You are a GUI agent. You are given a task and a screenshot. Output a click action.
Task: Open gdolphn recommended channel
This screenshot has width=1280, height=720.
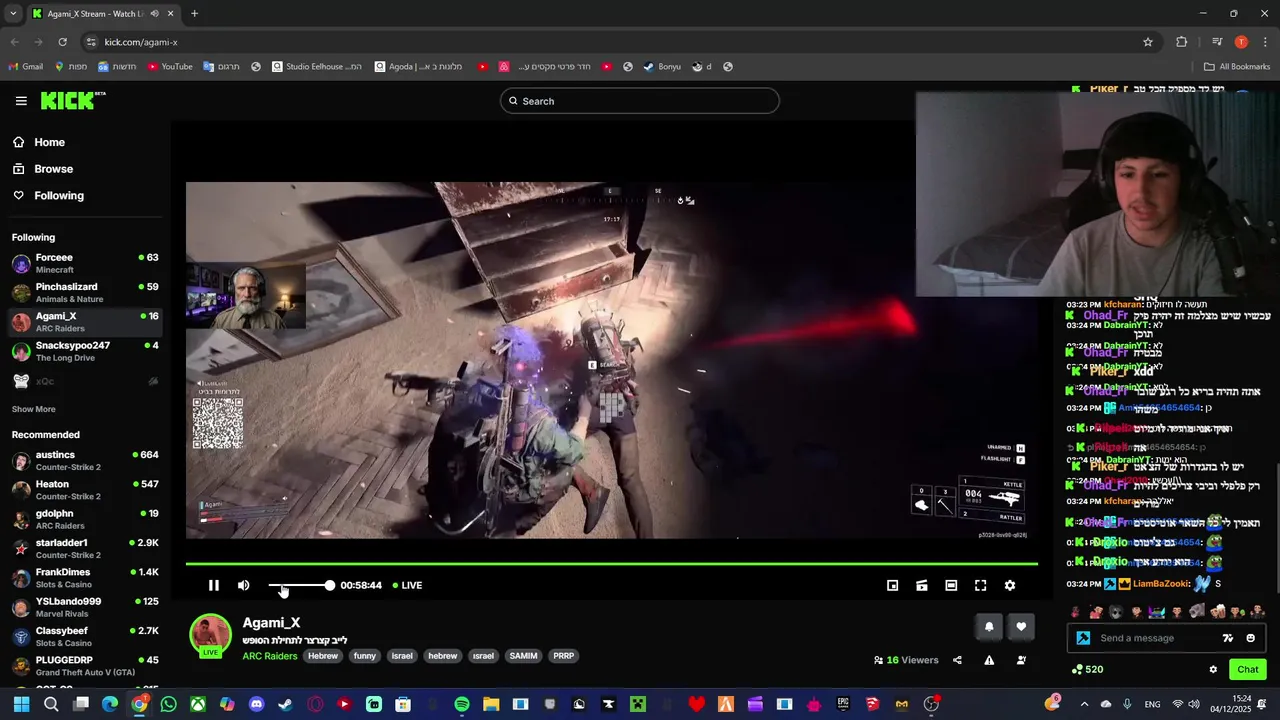(85, 519)
